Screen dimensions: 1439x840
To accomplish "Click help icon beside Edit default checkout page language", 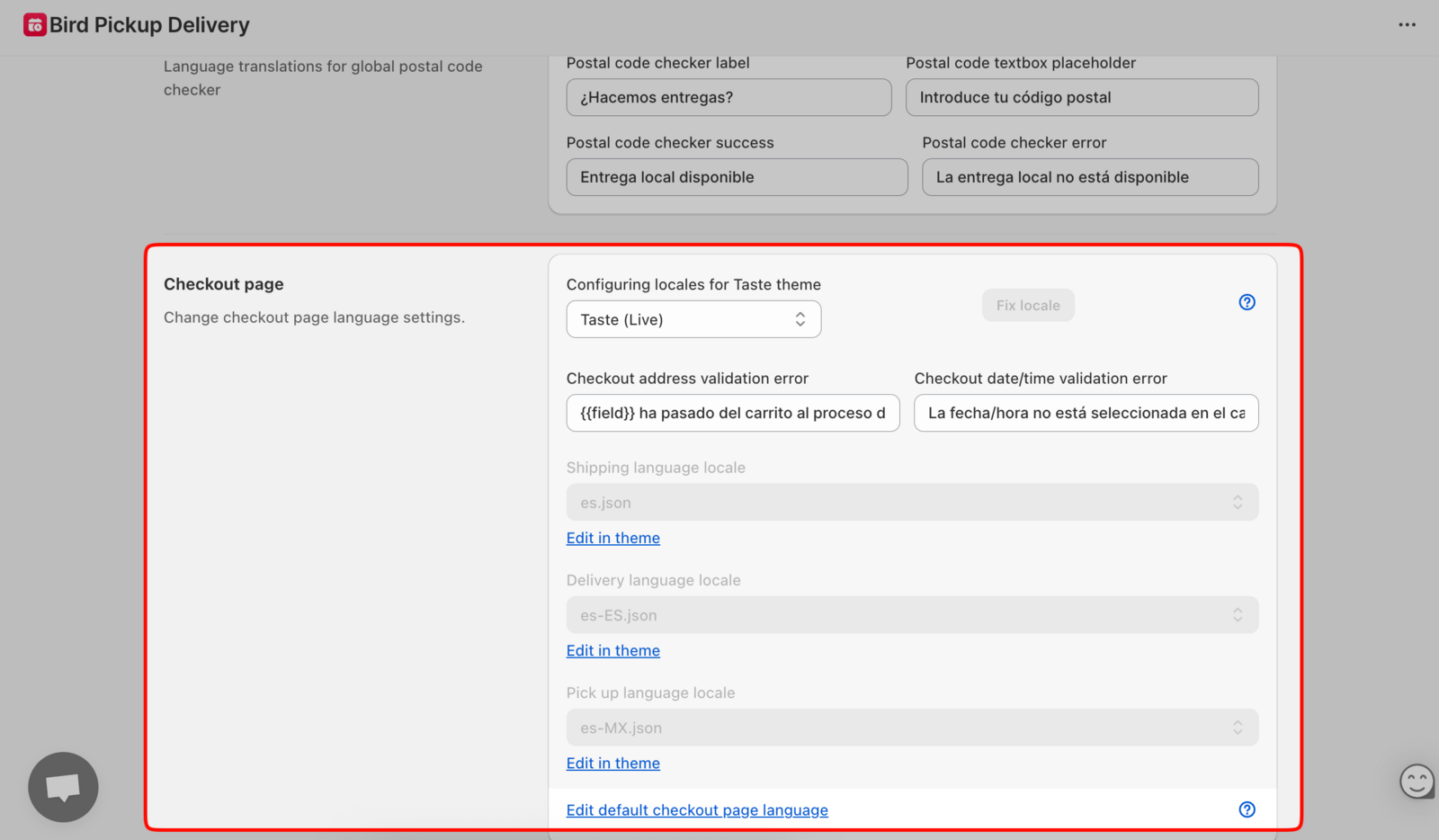I will 1247,809.
